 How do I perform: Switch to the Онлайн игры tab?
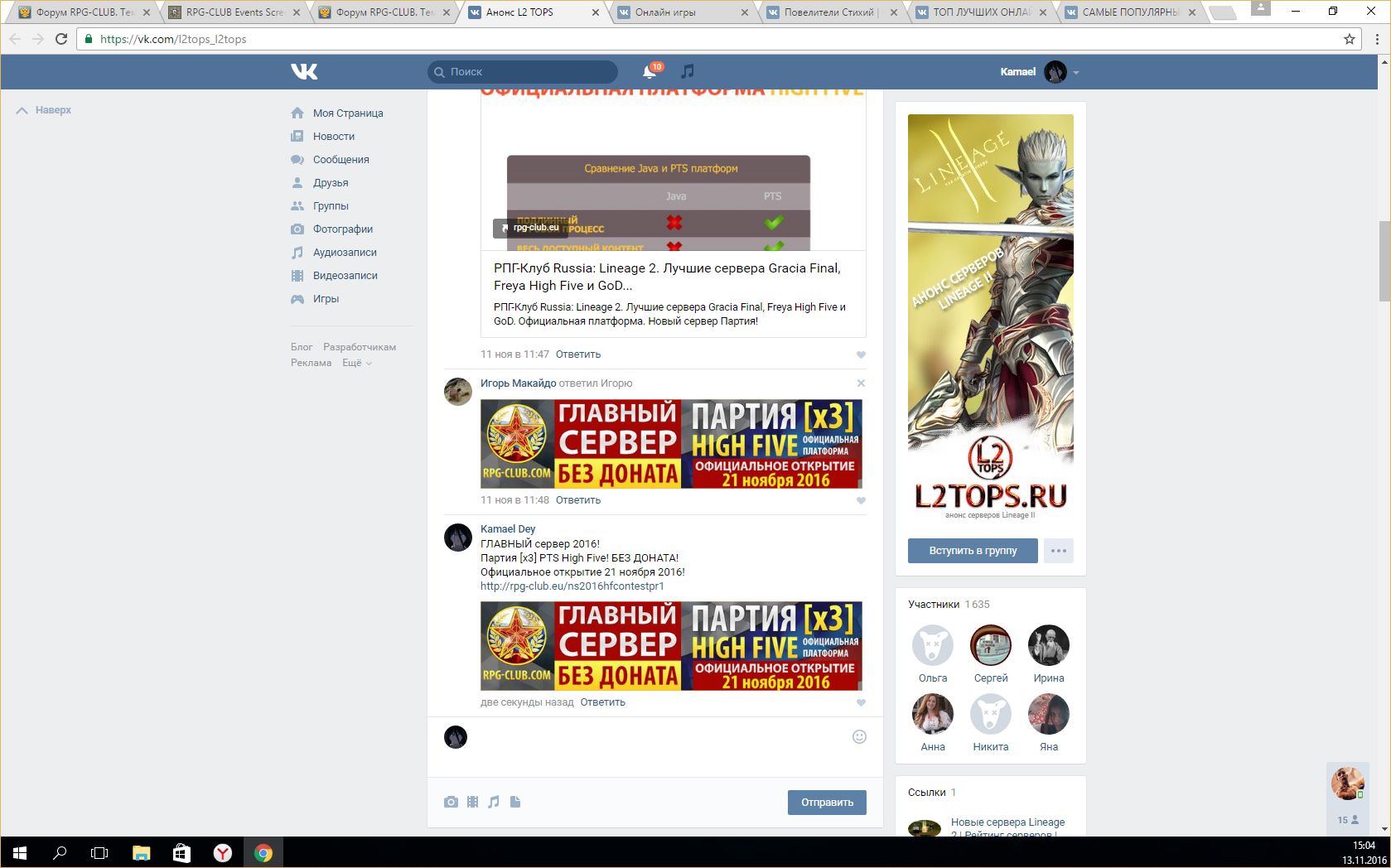681,12
